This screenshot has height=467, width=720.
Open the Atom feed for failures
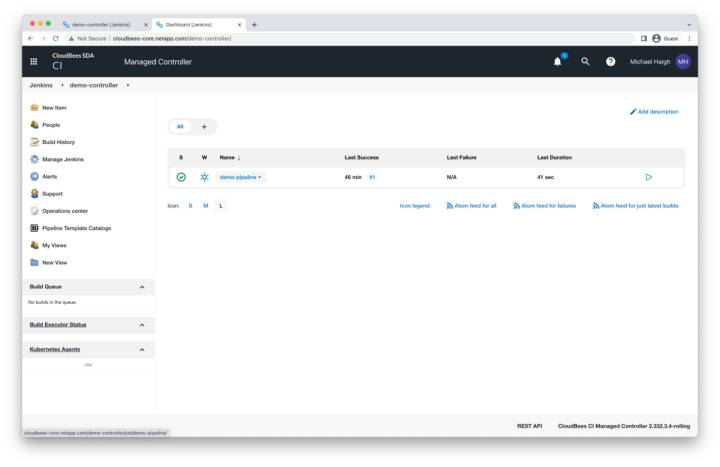(x=544, y=205)
